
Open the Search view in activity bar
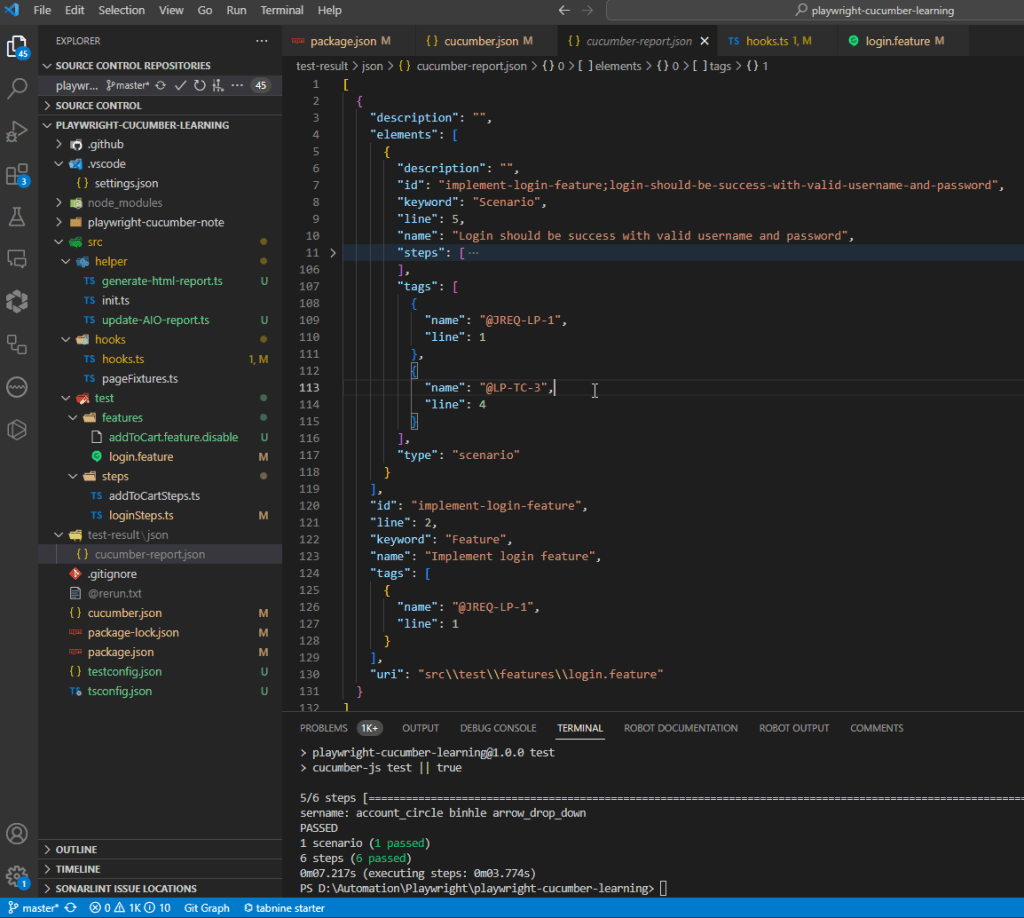[17, 89]
